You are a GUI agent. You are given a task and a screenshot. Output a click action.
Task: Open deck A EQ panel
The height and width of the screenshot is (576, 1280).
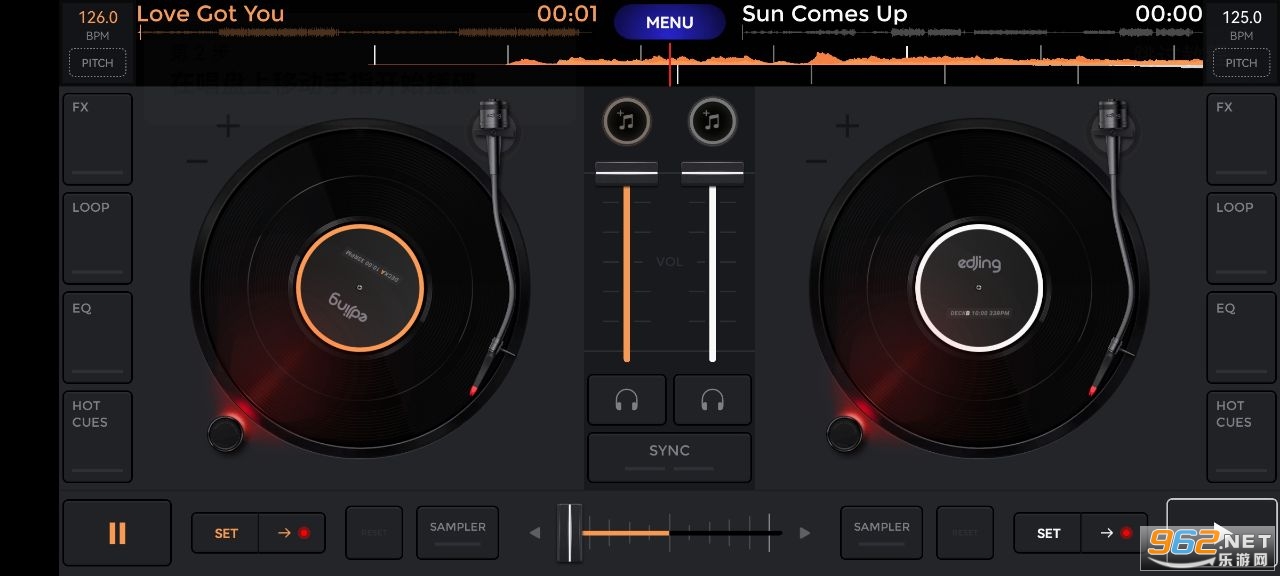pyautogui.click(x=97, y=338)
